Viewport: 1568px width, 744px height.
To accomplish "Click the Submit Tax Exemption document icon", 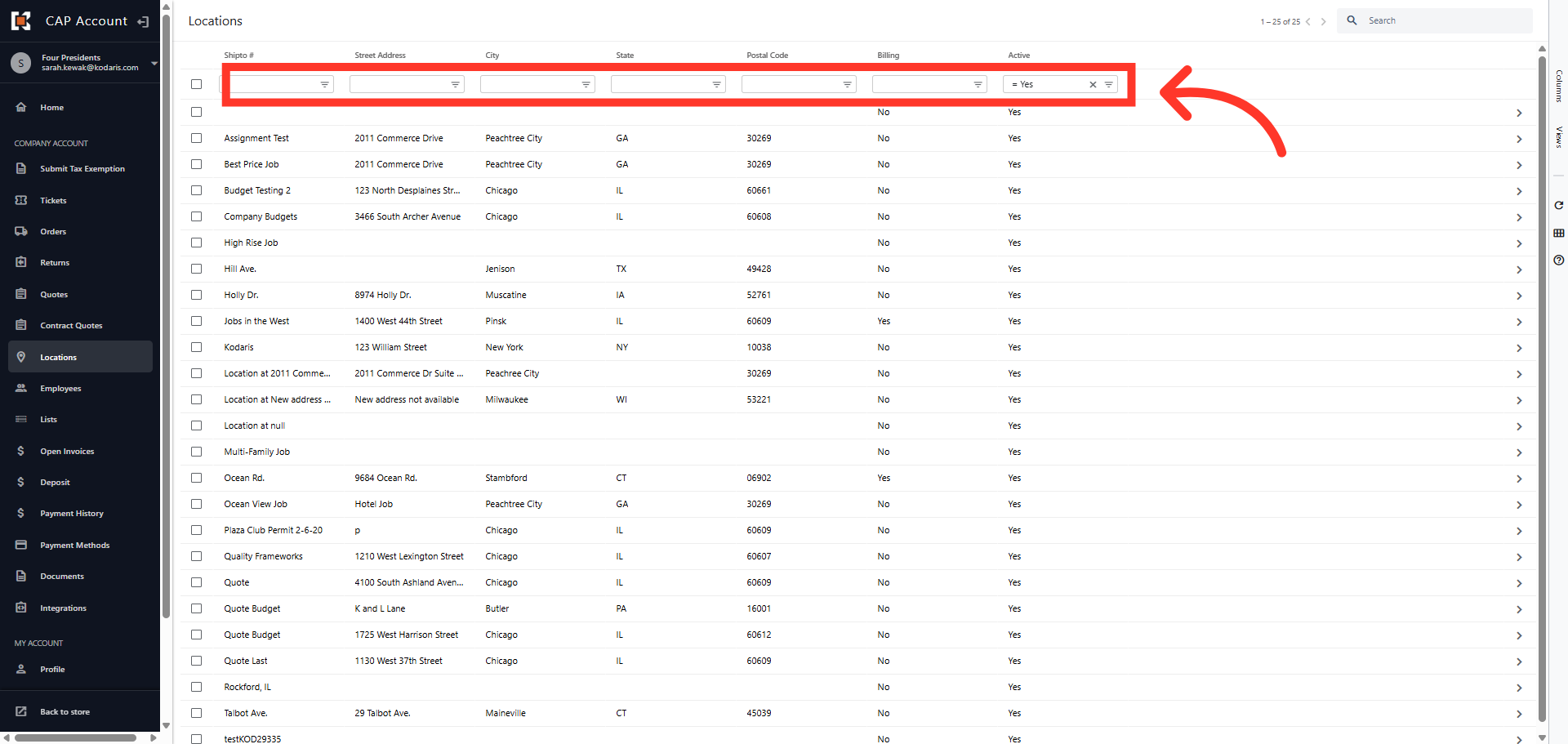I will pos(21,168).
